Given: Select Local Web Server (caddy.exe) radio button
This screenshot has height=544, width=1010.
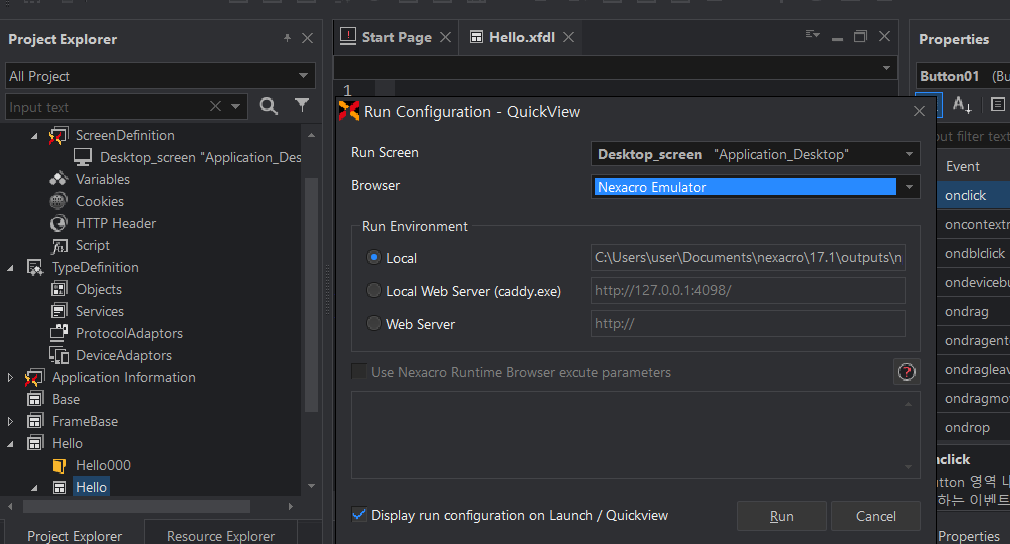Looking at the screenshot, I should pos(374,290).
